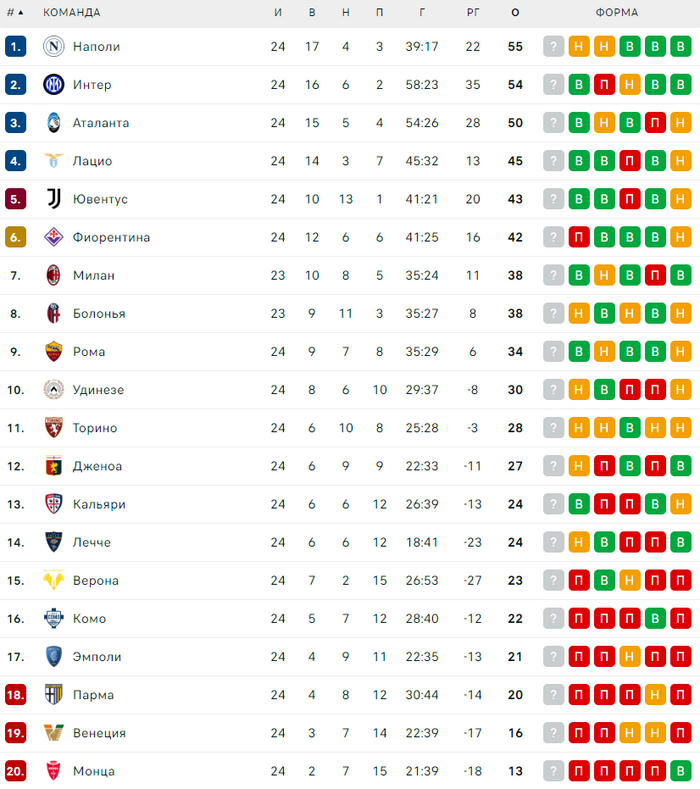Open the Juventus logo icon

(x=53, y=199)
